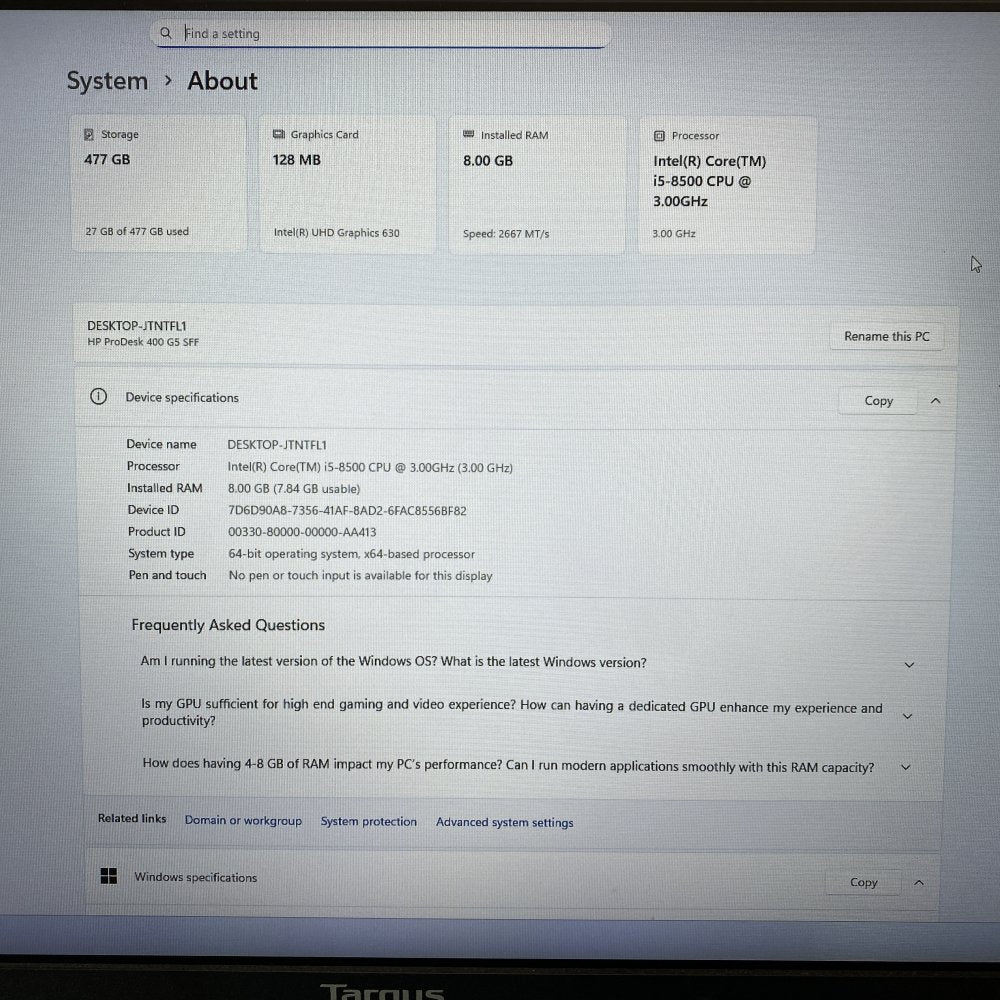Copy the Windows specifications

(863, 883)
